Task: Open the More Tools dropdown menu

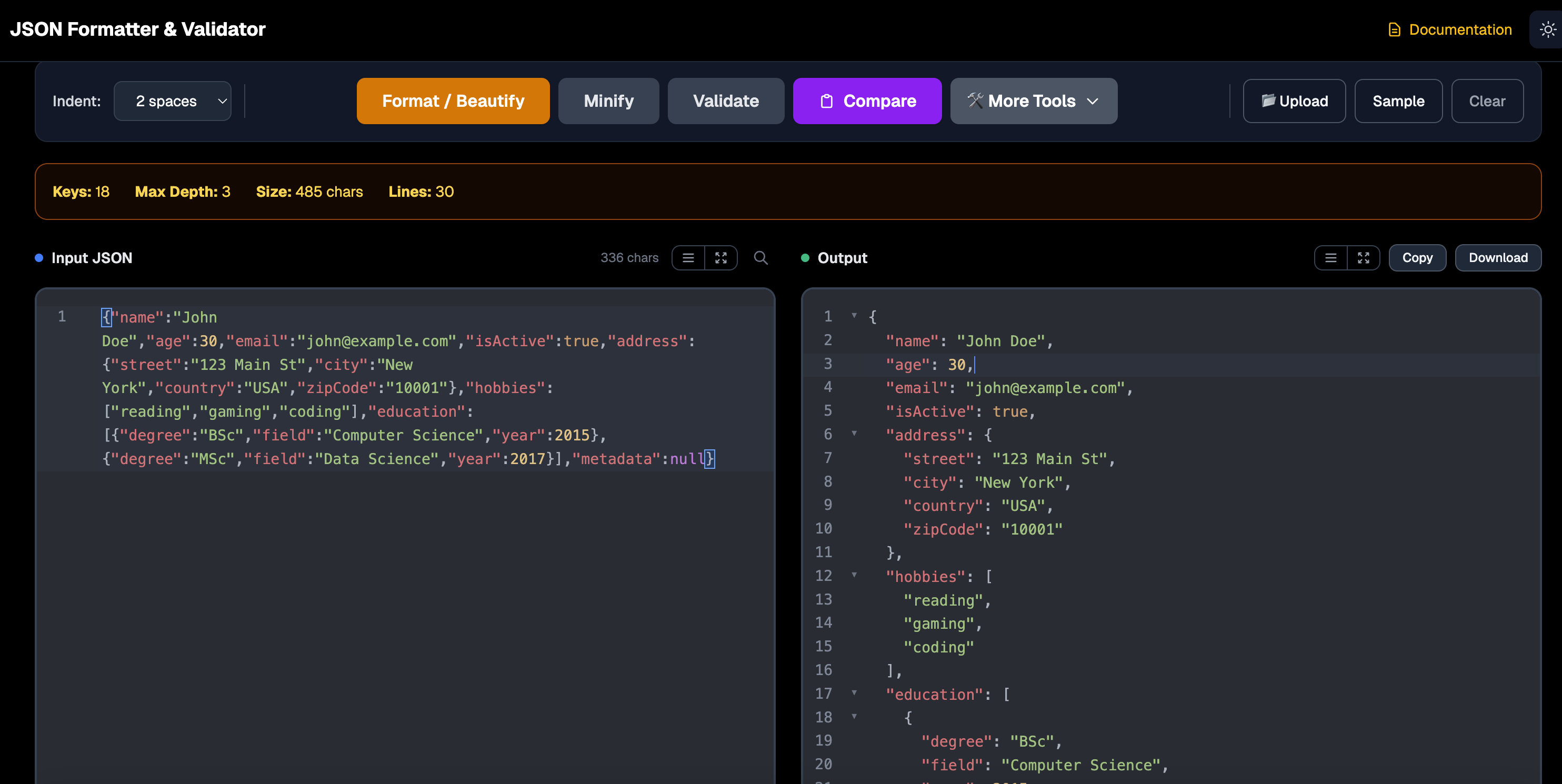Action: [x=1033, y=100]
